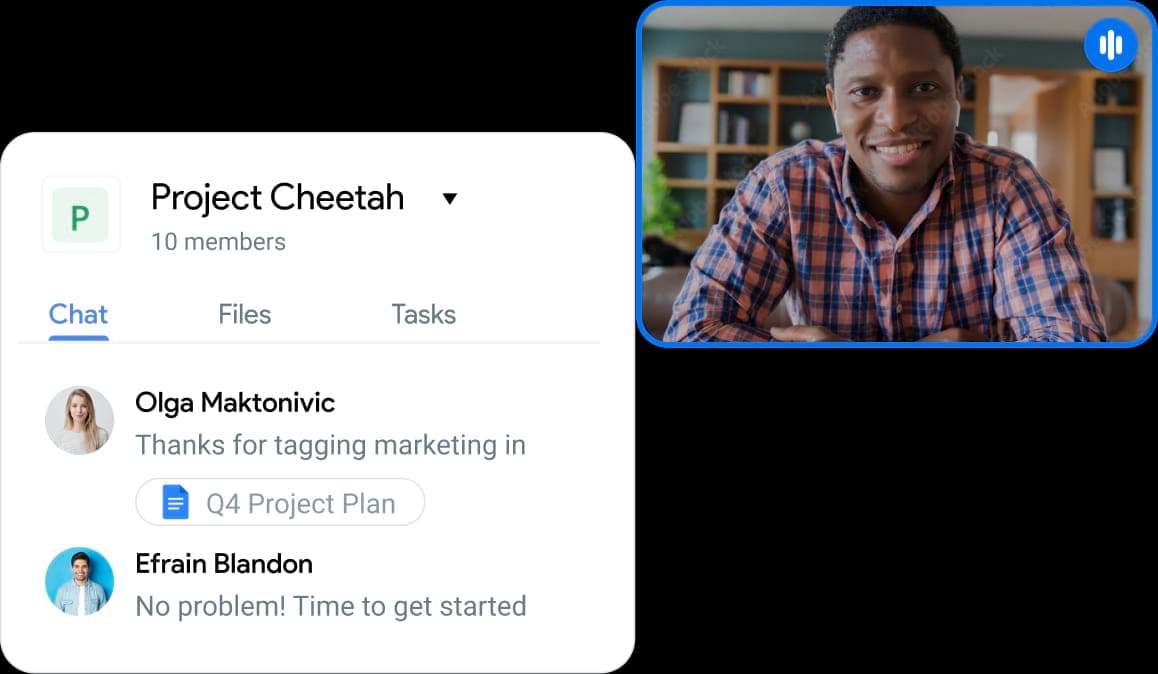
Task: Click the blue Docs file icon
Action: coord(176,502)
